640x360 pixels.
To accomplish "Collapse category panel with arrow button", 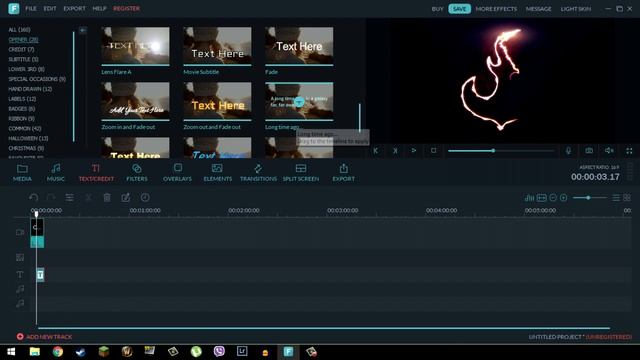I will click(x=83, y=30).
